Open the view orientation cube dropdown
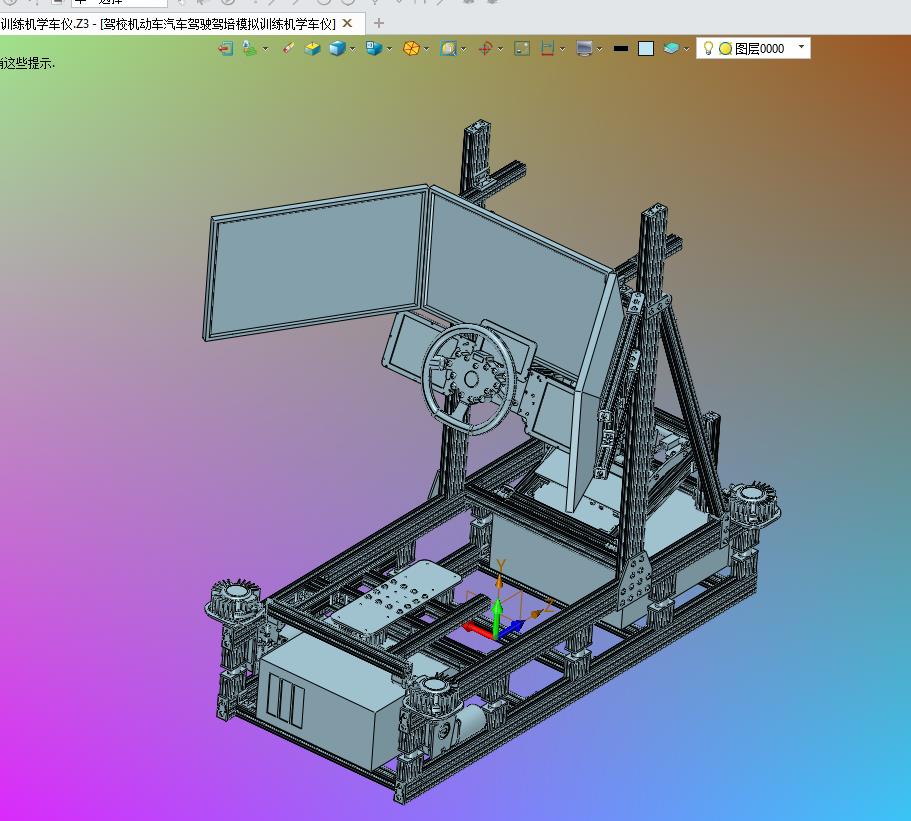This screenshot has width=911, height=821. 389,49
